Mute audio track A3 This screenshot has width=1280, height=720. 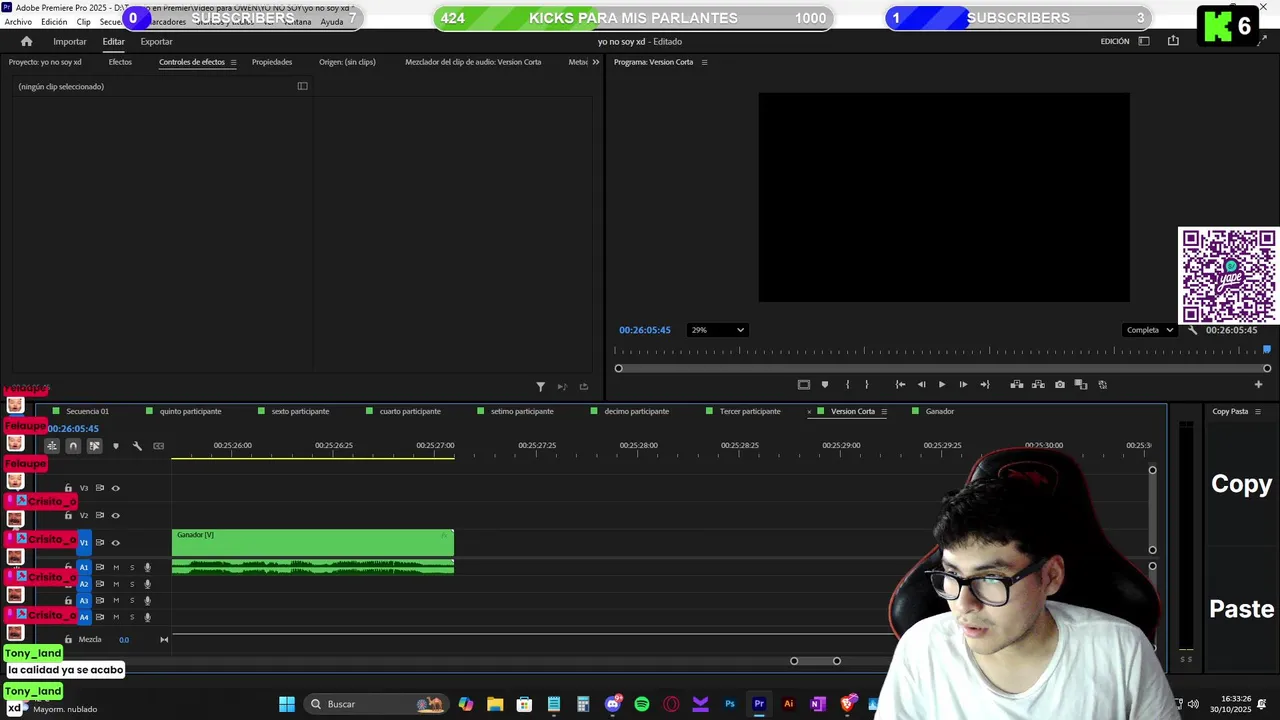pyautogui.click(x=116, y=600)
